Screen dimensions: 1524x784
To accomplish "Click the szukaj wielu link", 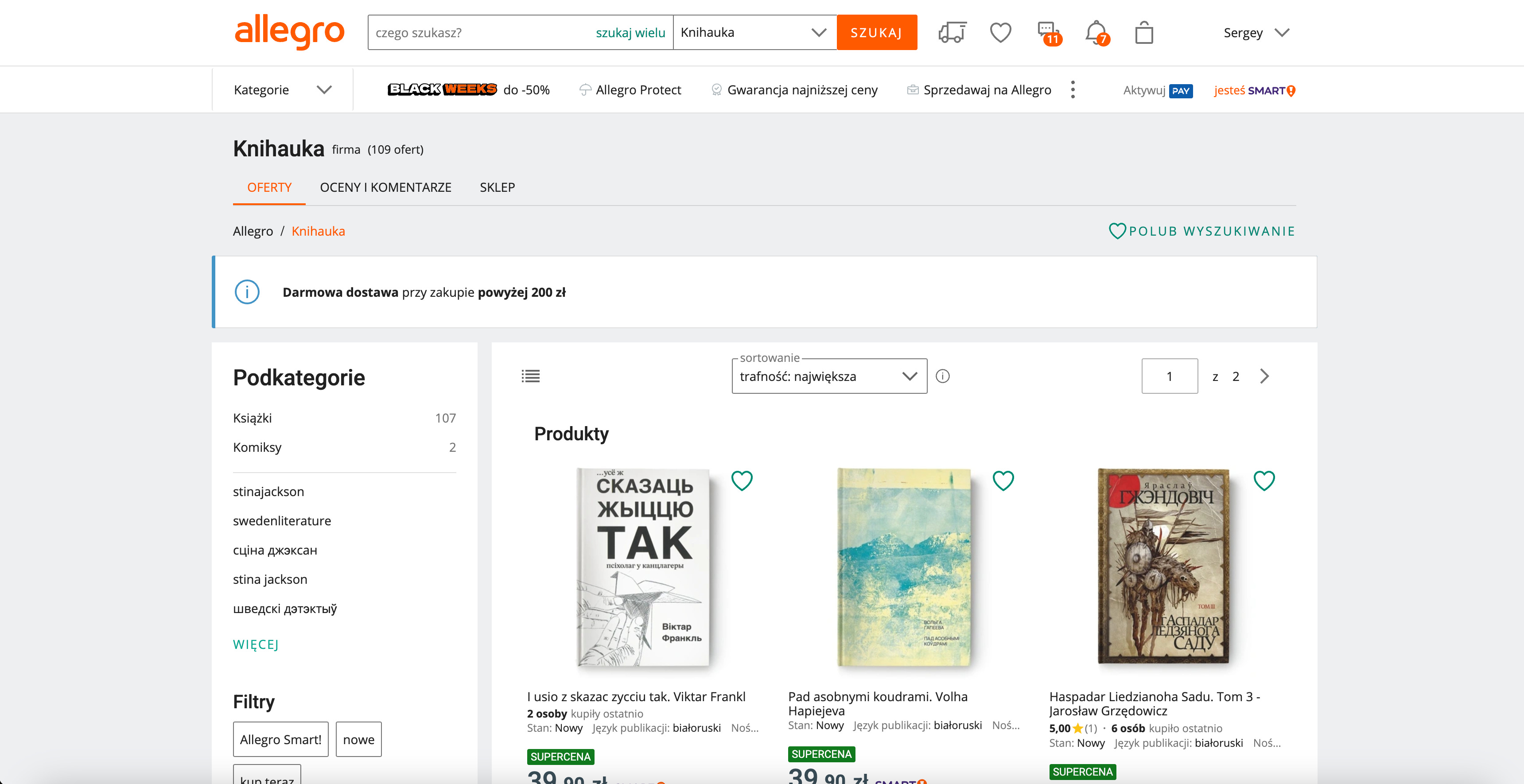I will pyautogui.click(x=630, y=32).
